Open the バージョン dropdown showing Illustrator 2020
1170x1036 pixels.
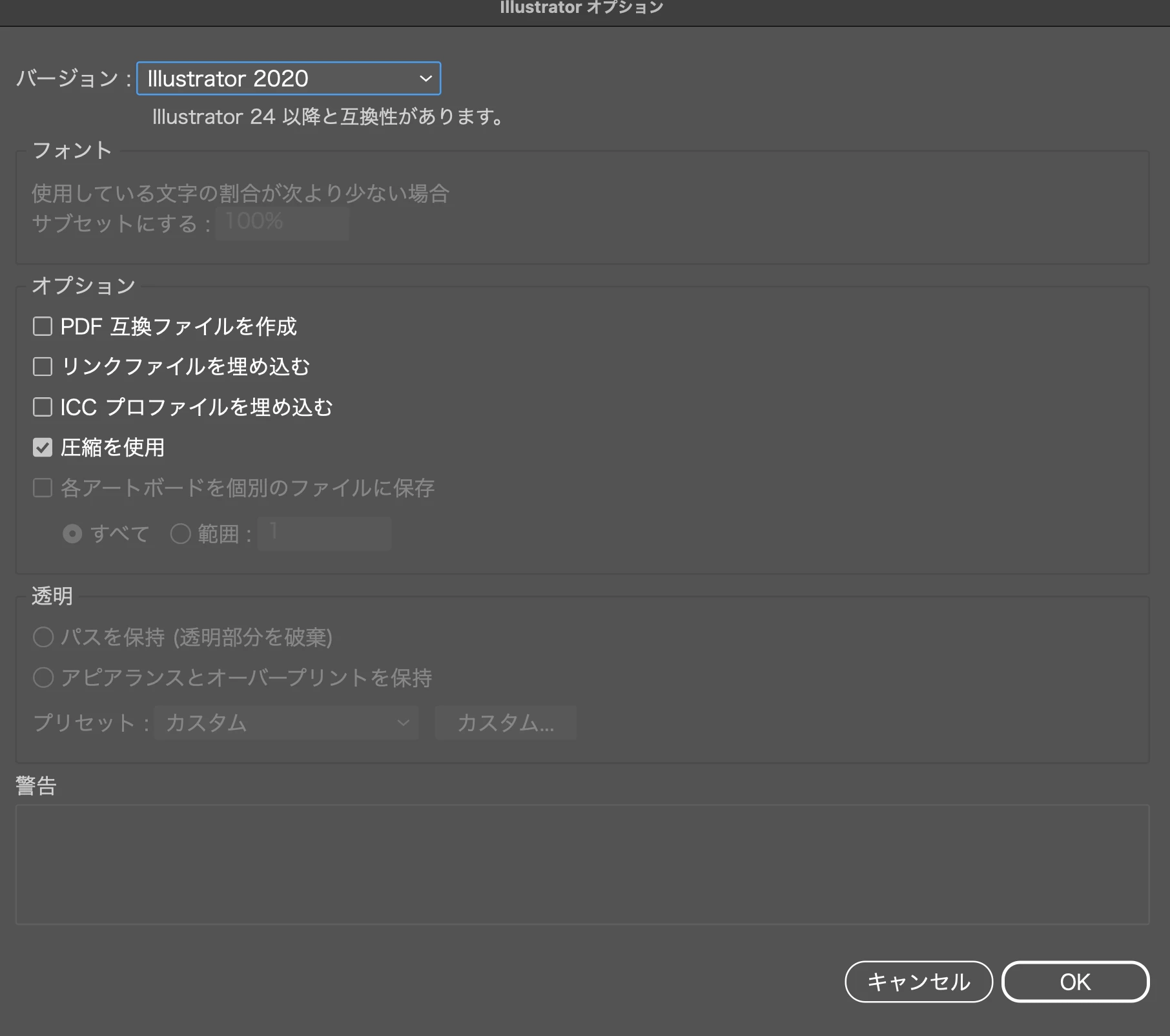289,78
